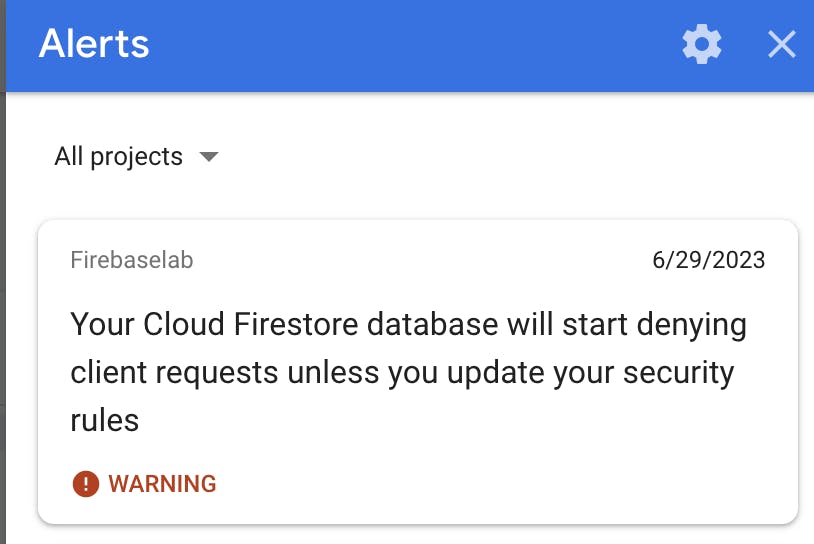Click the line reading client requests unless you update

tap(402, 373)
